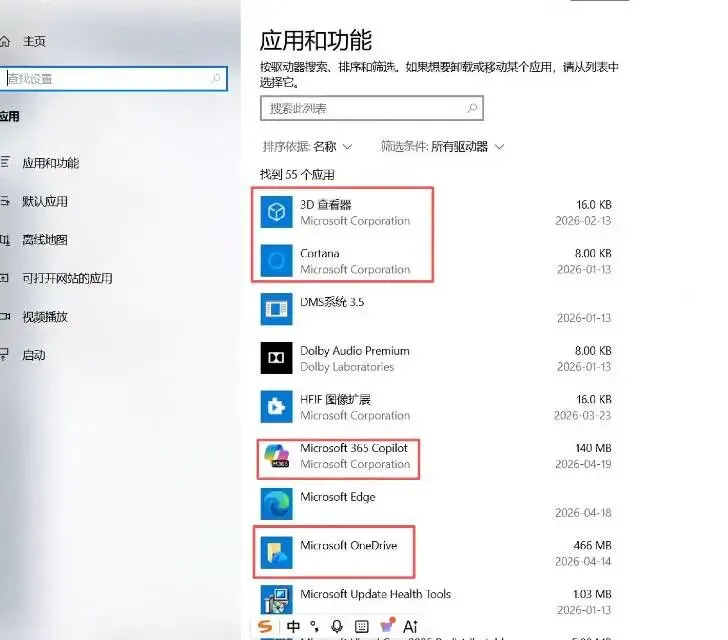This screenshot has width=728, height=640.
Task: Click the magnifier in 查找设置 box
Action: pos(215,78)
